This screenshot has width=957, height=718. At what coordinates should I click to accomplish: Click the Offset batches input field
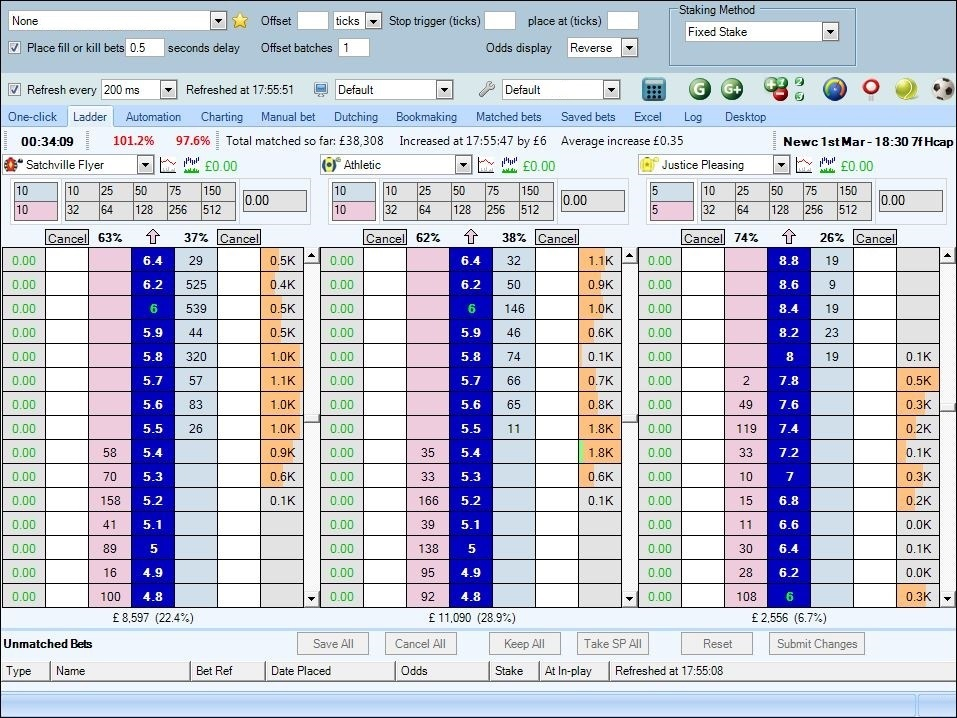tap(353, 48)
